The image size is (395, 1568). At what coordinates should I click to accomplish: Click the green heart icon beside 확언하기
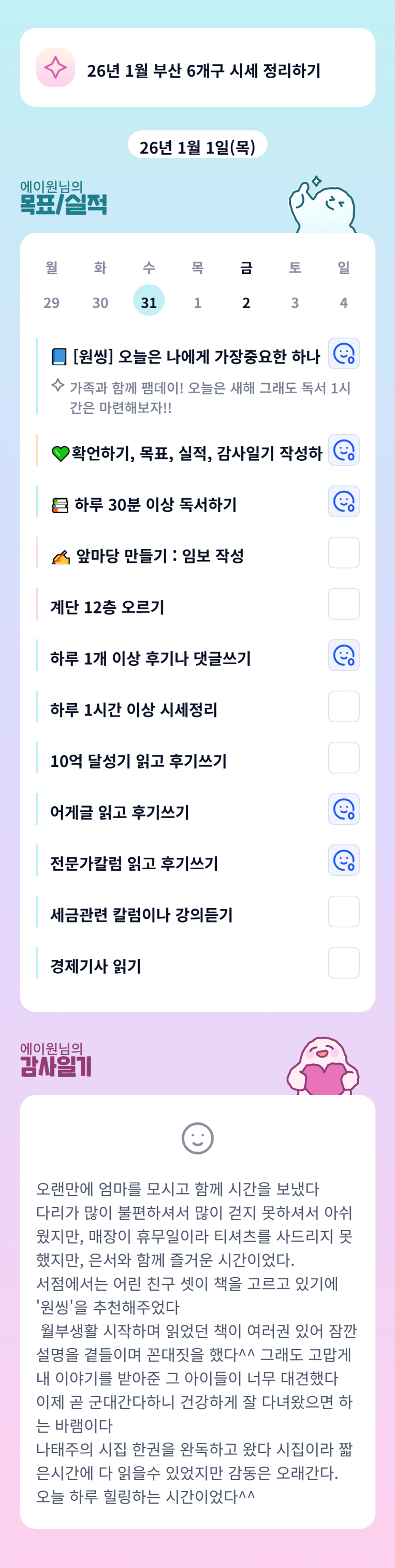60,454
